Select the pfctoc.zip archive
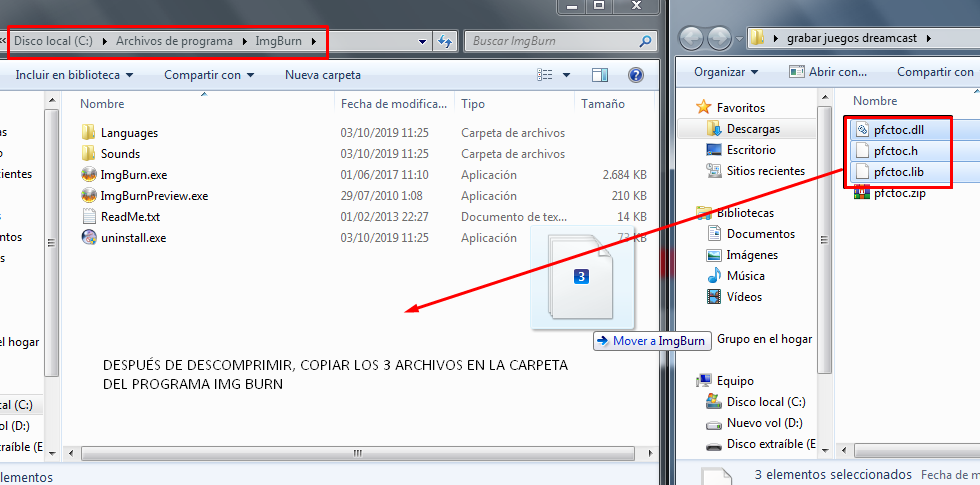The image size is (980, 485). coord(898,193)
